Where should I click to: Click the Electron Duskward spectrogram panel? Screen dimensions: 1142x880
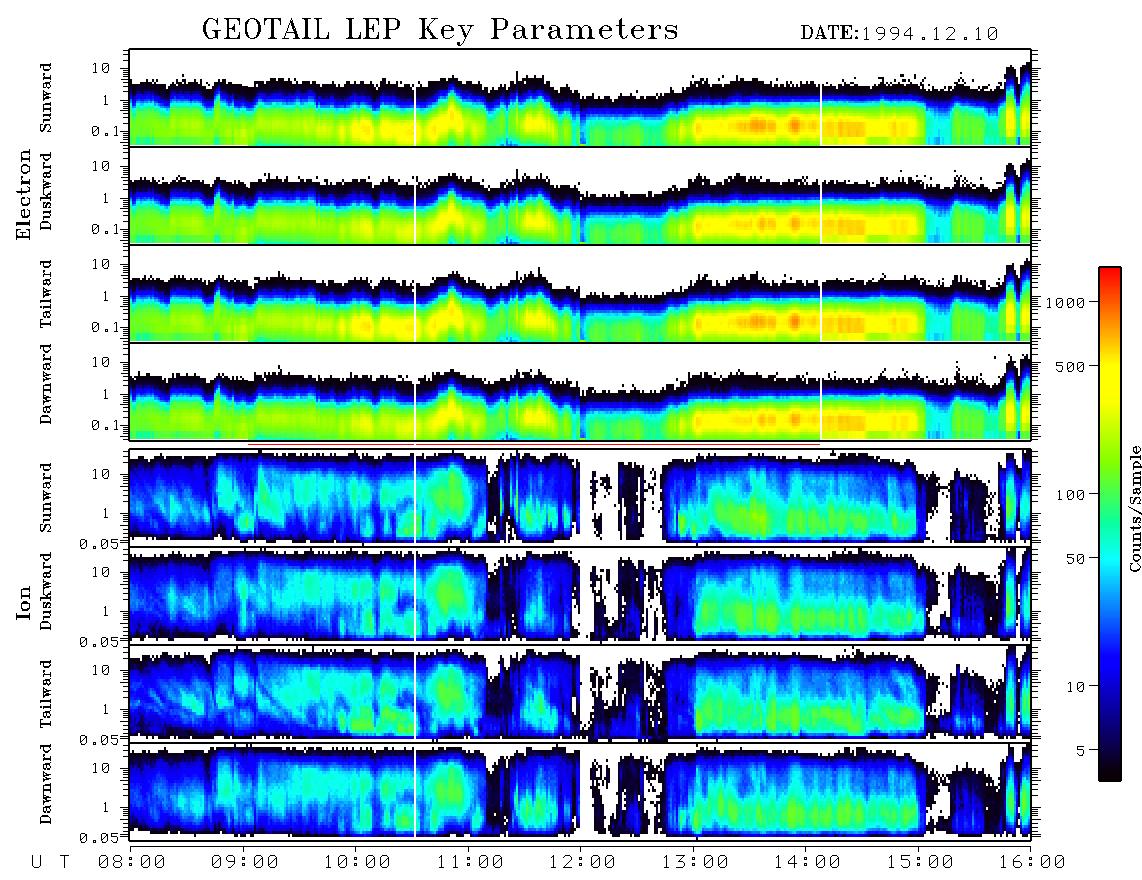580,195
